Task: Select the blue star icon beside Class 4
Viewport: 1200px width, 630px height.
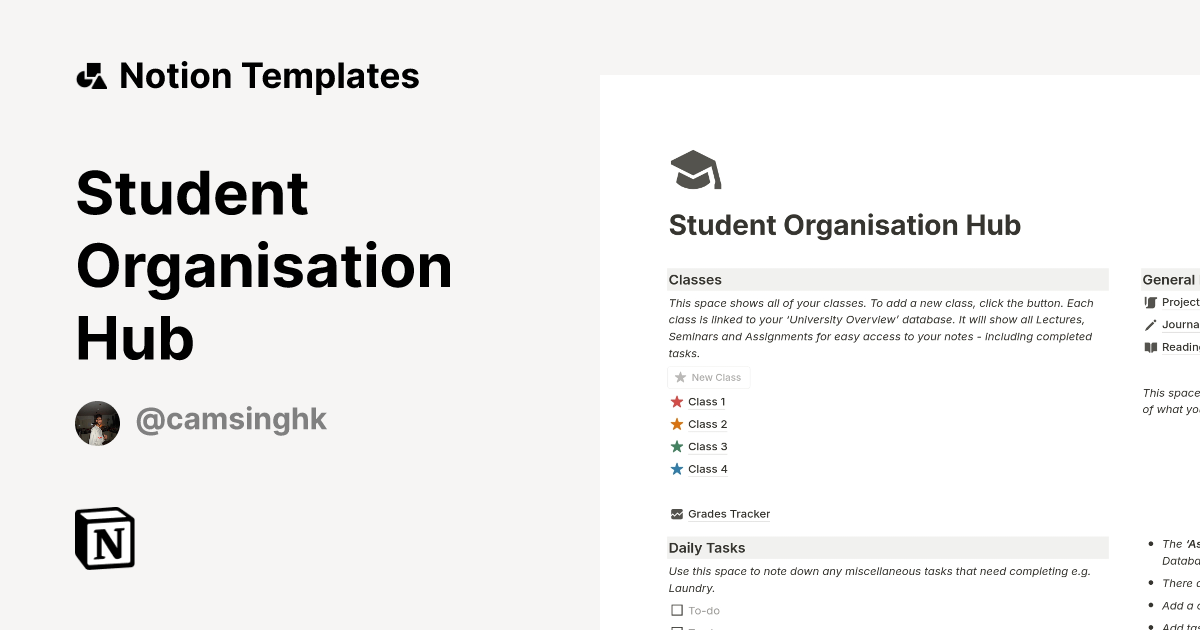Action: [x=677, y=468]
